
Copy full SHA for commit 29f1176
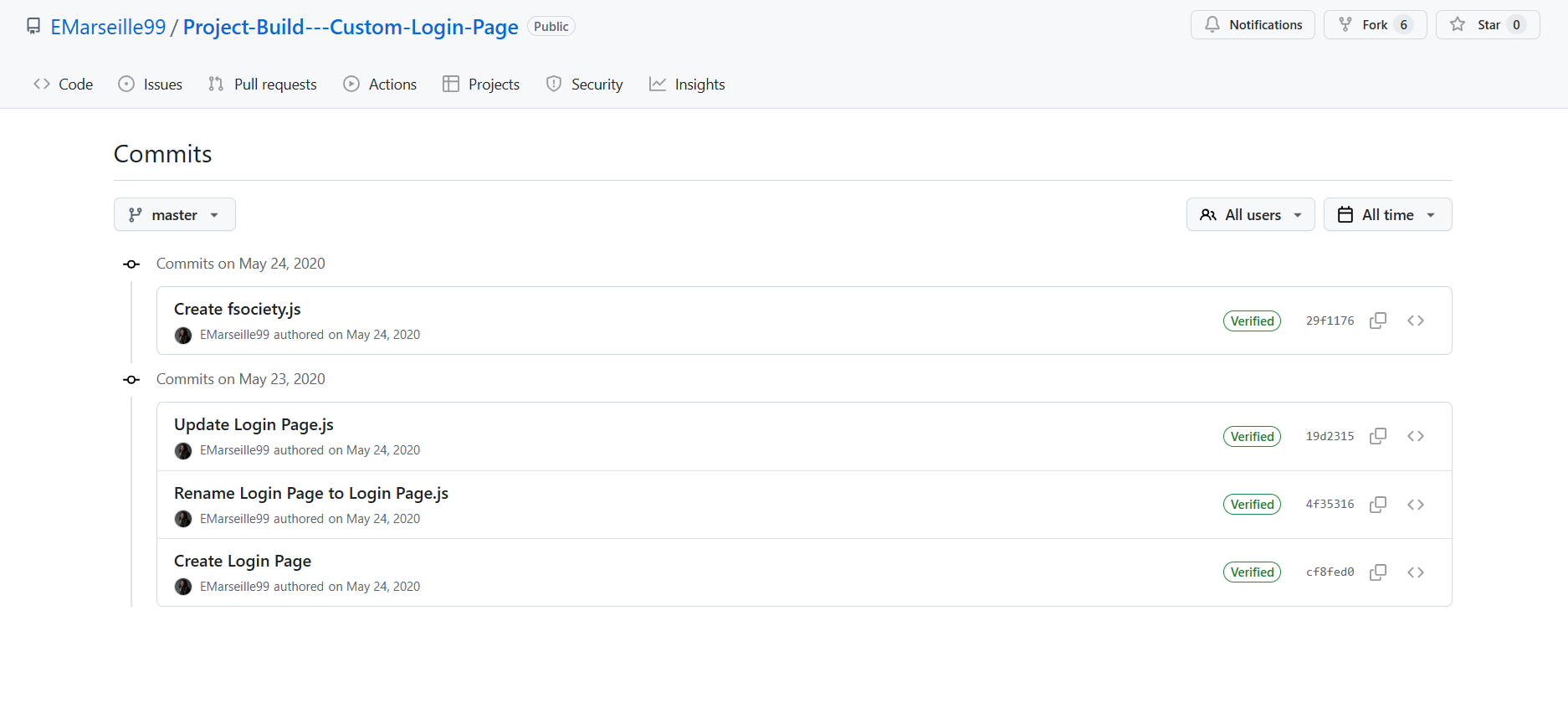coord(1377,321)
